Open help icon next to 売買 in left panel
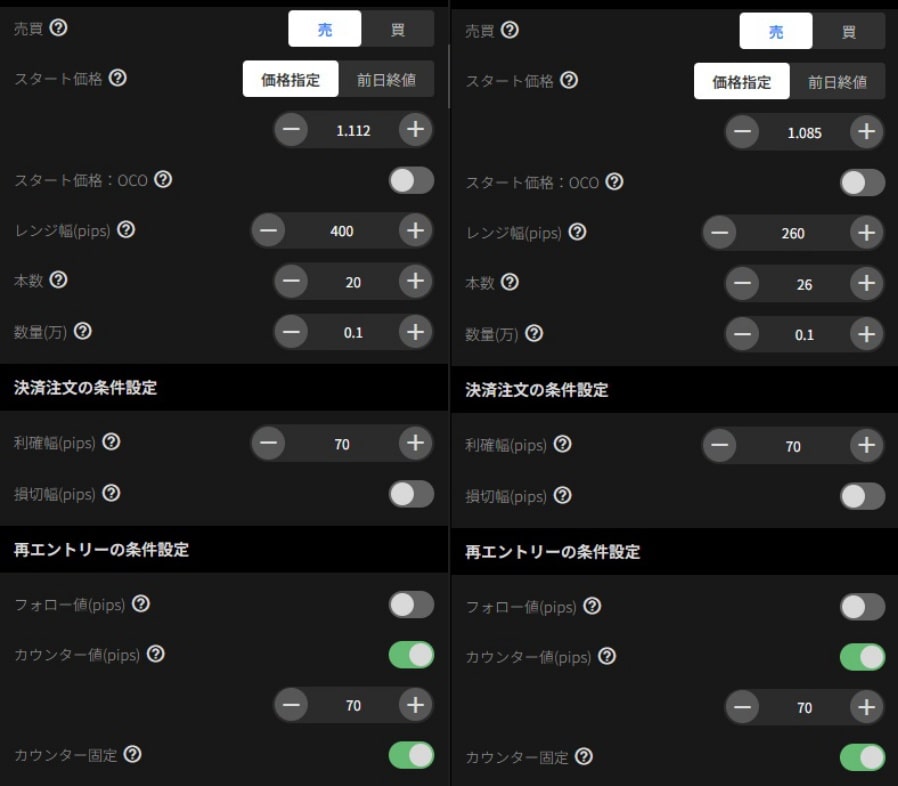 pos(58,27)
